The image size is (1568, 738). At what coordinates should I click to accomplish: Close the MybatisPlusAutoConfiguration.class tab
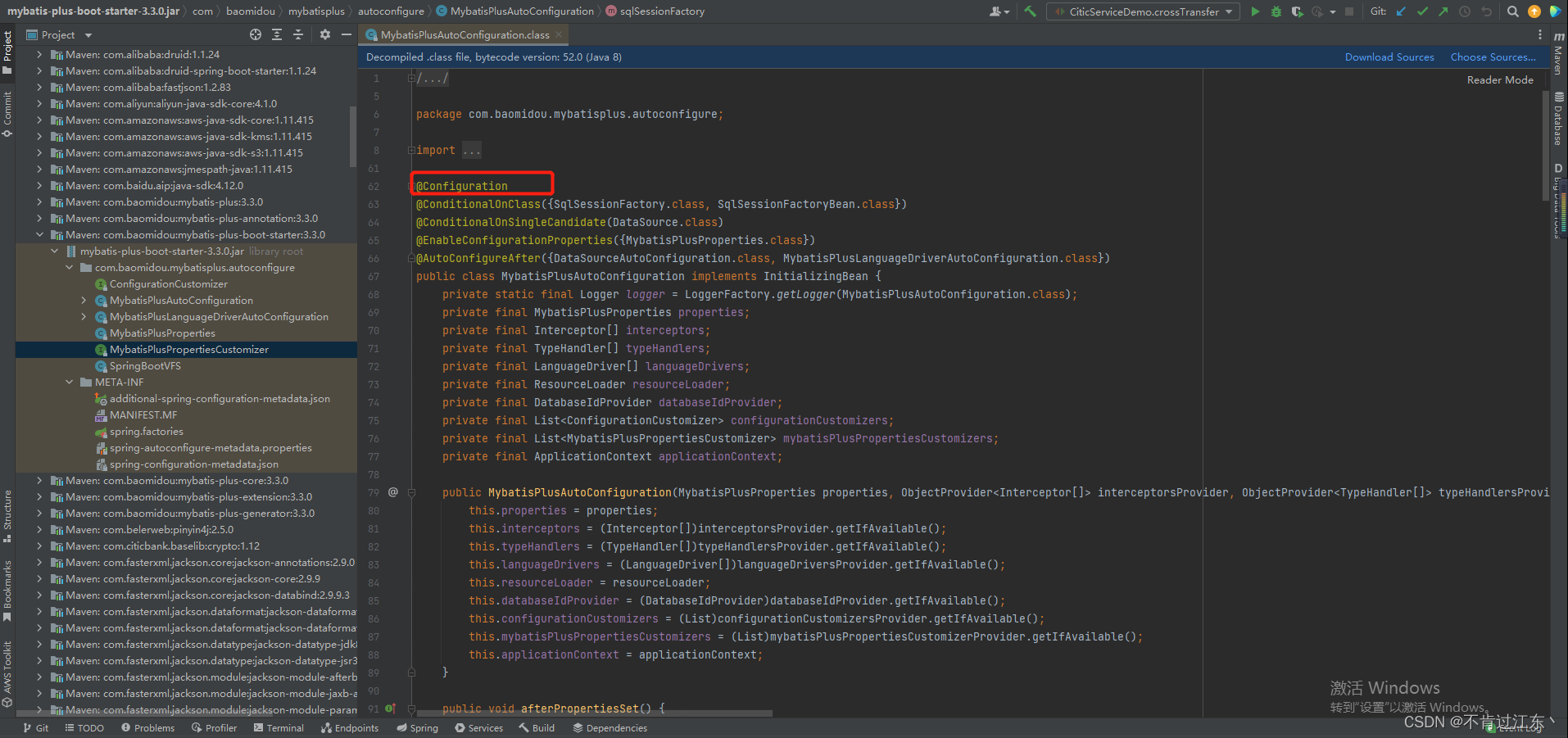559,34
